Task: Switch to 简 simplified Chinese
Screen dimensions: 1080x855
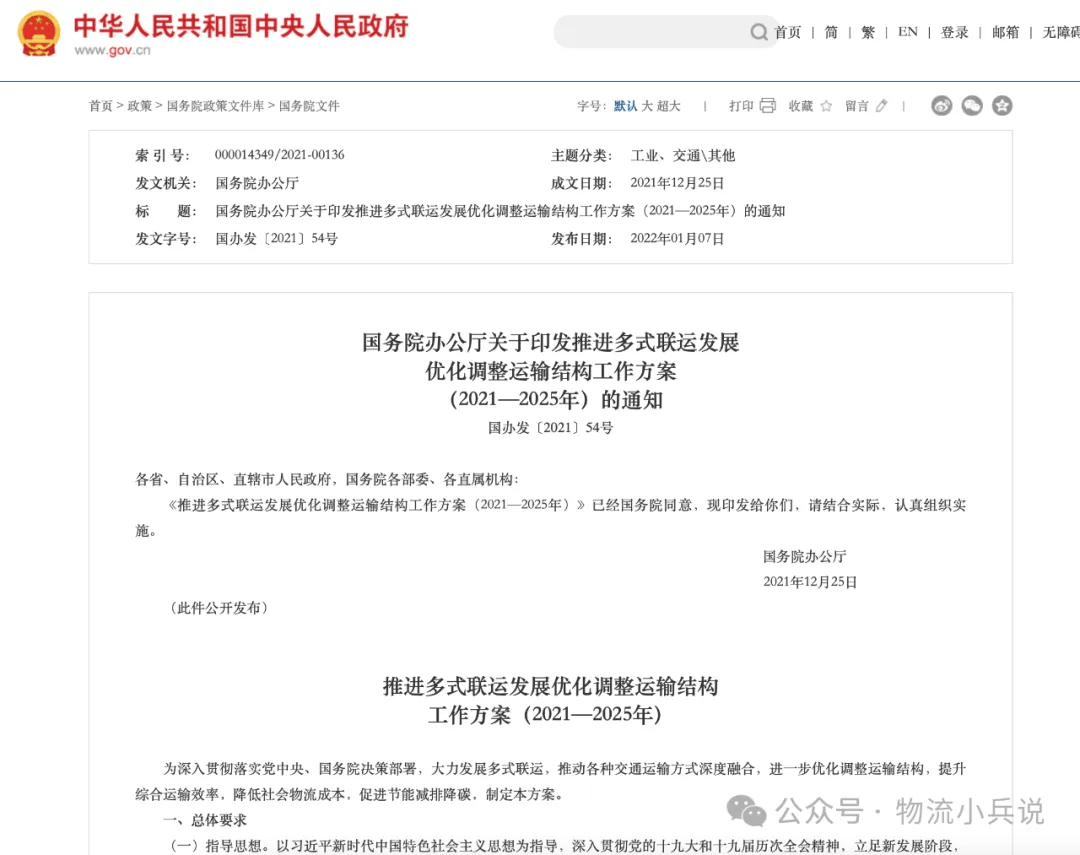Action: pos(831,32)
